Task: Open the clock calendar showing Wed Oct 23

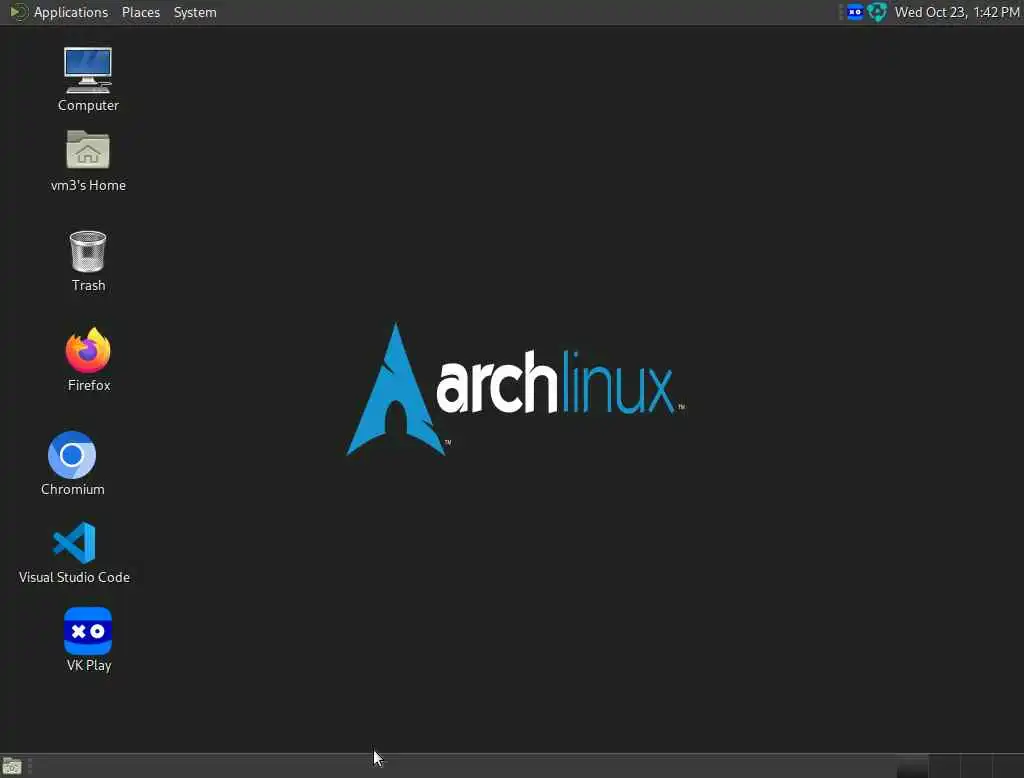Action: 957,12
